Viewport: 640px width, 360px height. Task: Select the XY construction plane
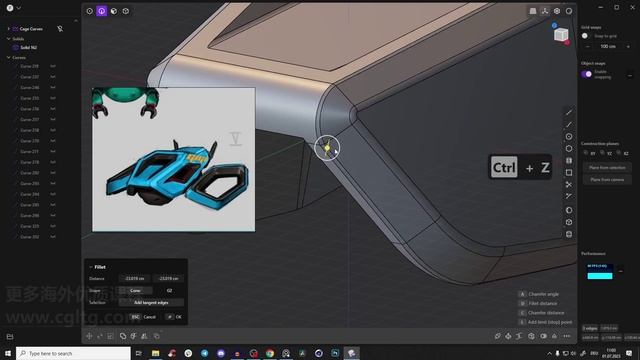coord(590,153)
